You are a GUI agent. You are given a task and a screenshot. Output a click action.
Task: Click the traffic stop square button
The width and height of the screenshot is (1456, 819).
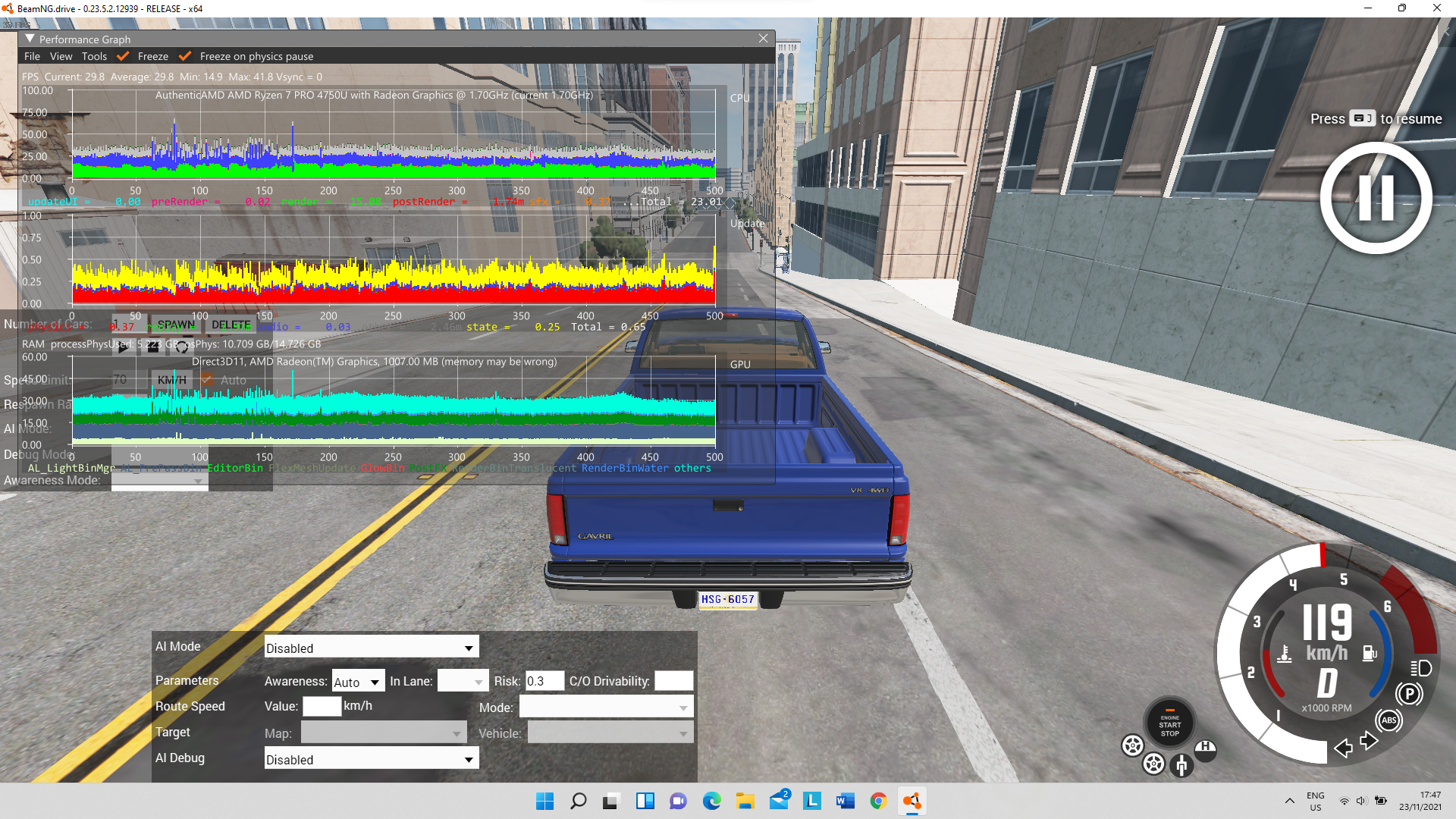(152, 347)
